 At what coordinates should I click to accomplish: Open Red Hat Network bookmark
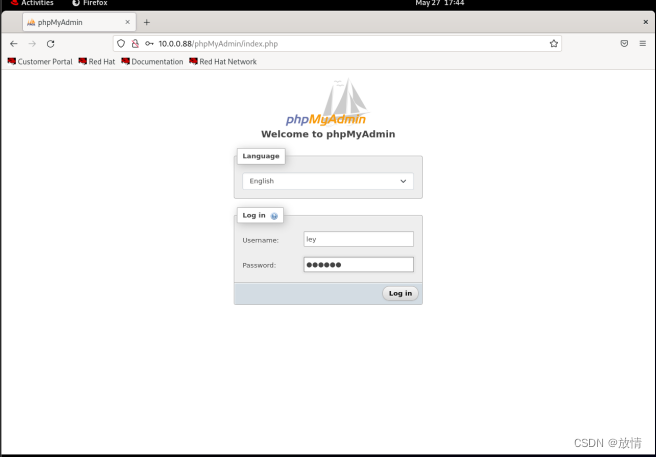point(223,62)
